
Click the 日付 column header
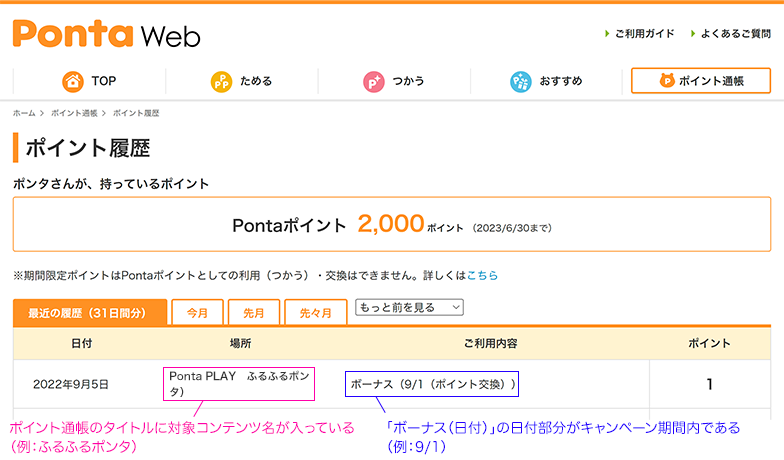tap(82, 344)
